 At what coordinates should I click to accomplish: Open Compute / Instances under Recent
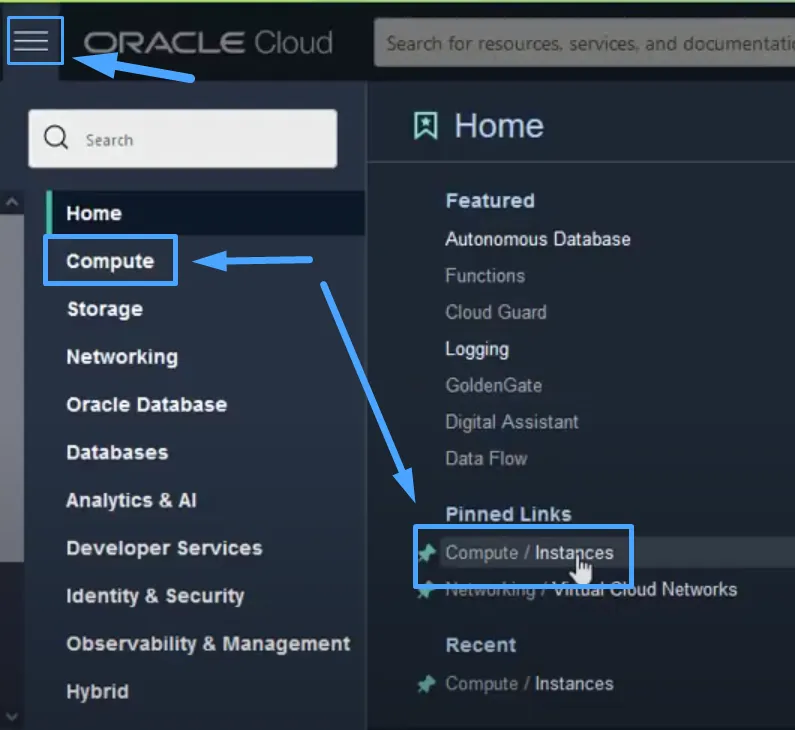529,684
